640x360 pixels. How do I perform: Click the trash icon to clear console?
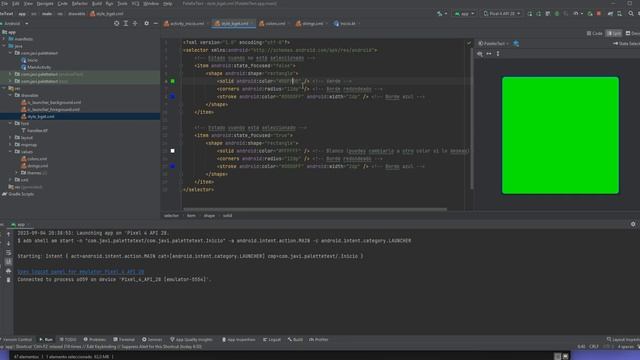tap(9, 280)
